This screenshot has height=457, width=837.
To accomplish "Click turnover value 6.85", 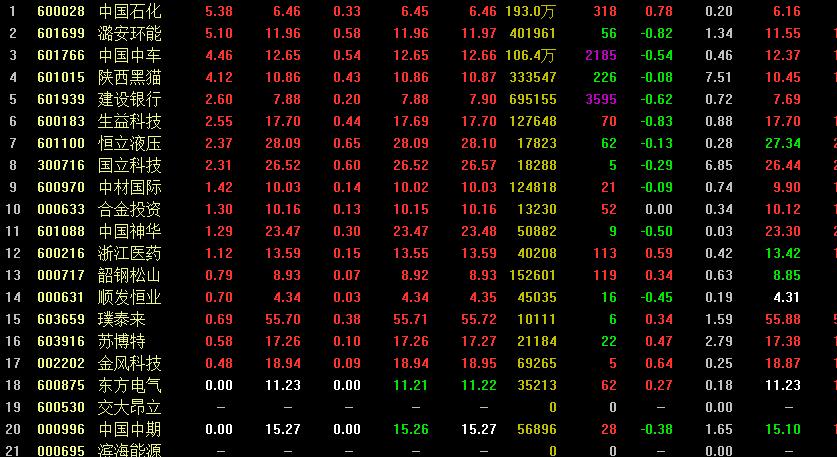I will pyautogui.click(x=718, y=165).
